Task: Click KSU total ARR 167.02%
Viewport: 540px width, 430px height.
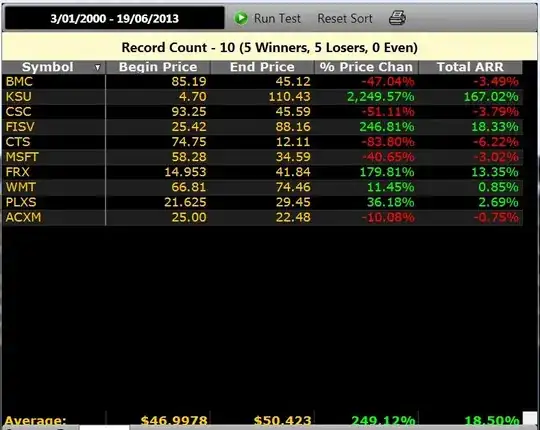Action: coord(491,97)
